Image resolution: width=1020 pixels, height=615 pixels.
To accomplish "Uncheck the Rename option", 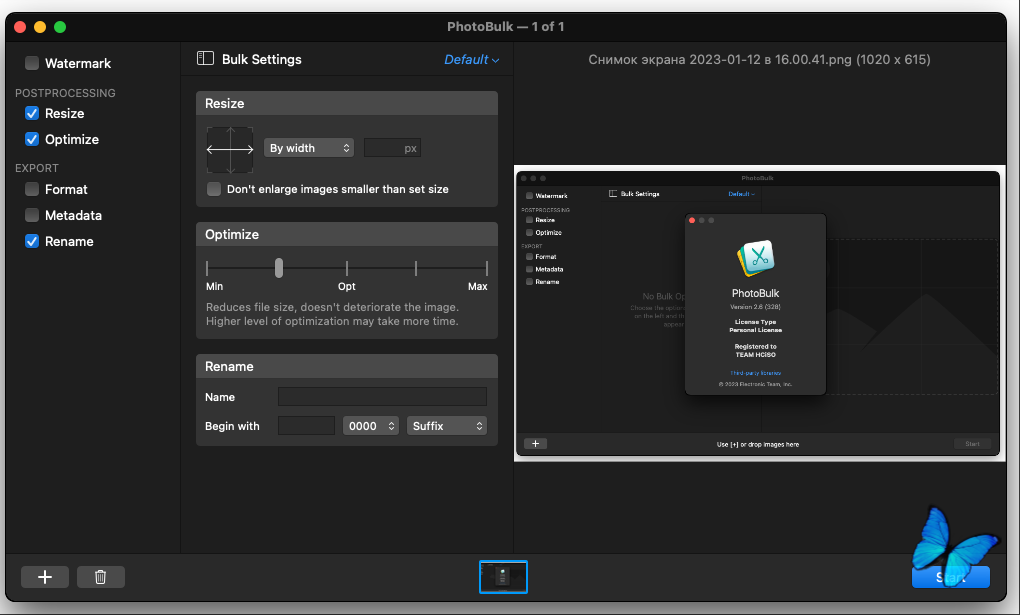I will pos(32,241).
